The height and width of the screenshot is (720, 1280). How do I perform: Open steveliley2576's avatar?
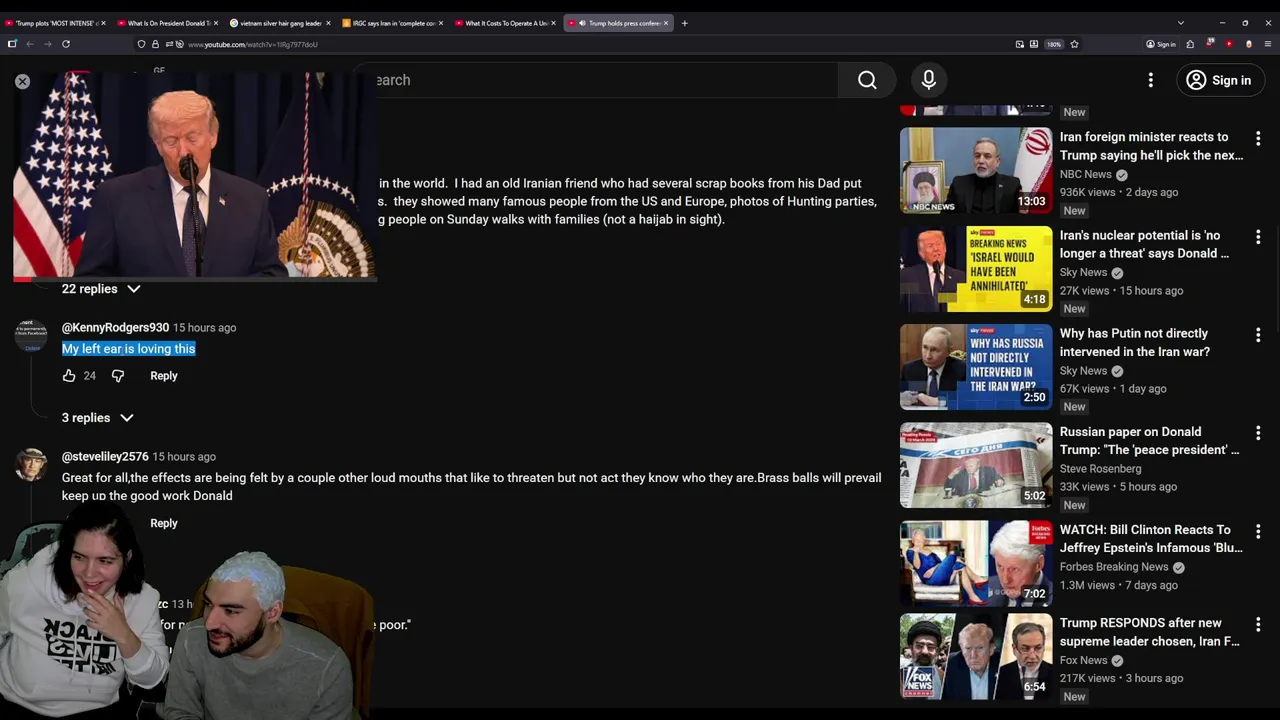click(x=31, y=464)
